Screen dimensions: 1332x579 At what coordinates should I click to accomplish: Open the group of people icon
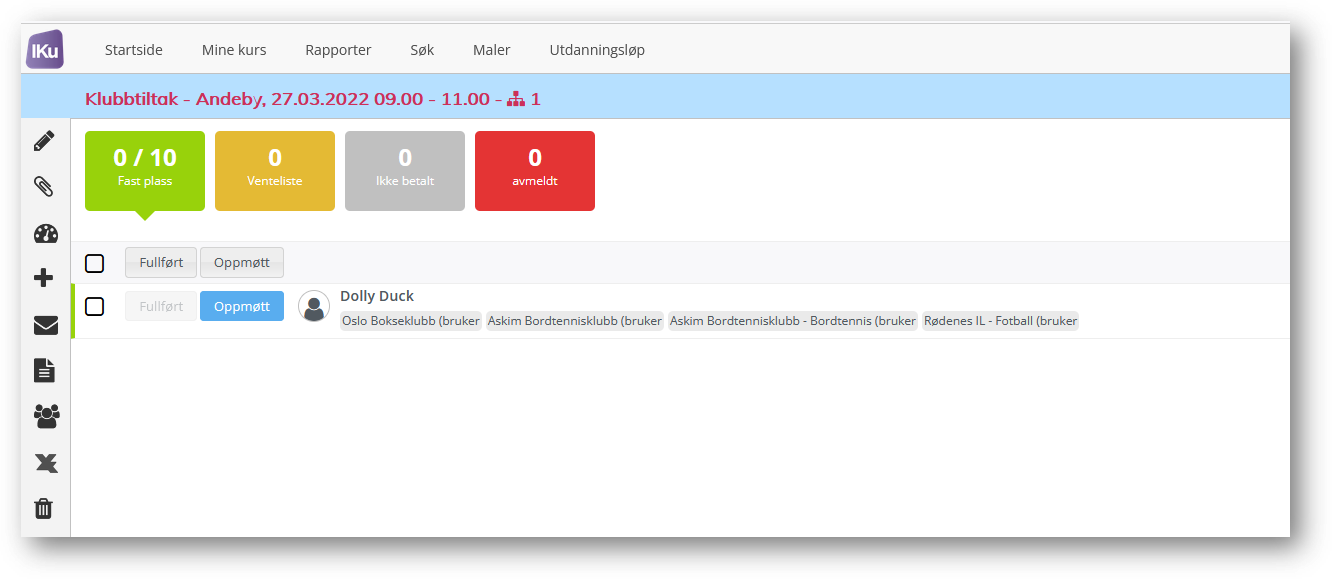coord(46,416)
